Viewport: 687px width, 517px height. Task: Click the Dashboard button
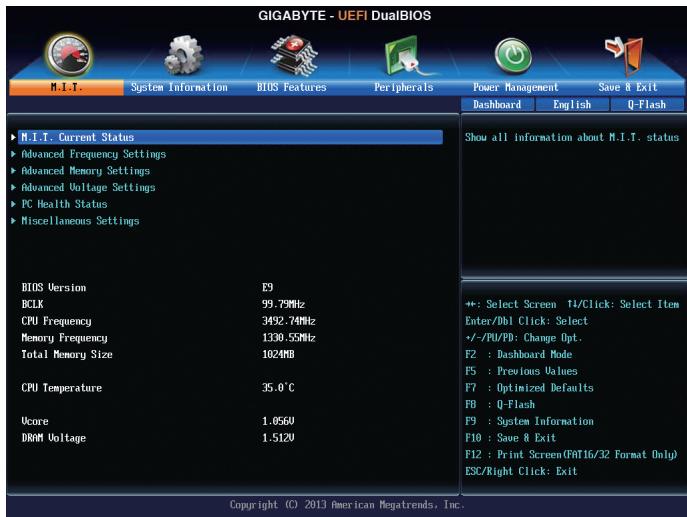[x=497, y=105]
